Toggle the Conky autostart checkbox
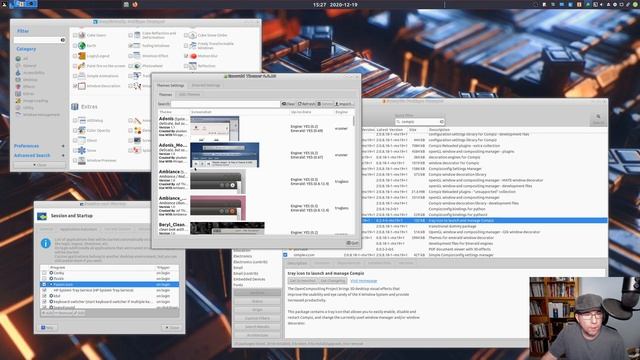 (44, 273)
